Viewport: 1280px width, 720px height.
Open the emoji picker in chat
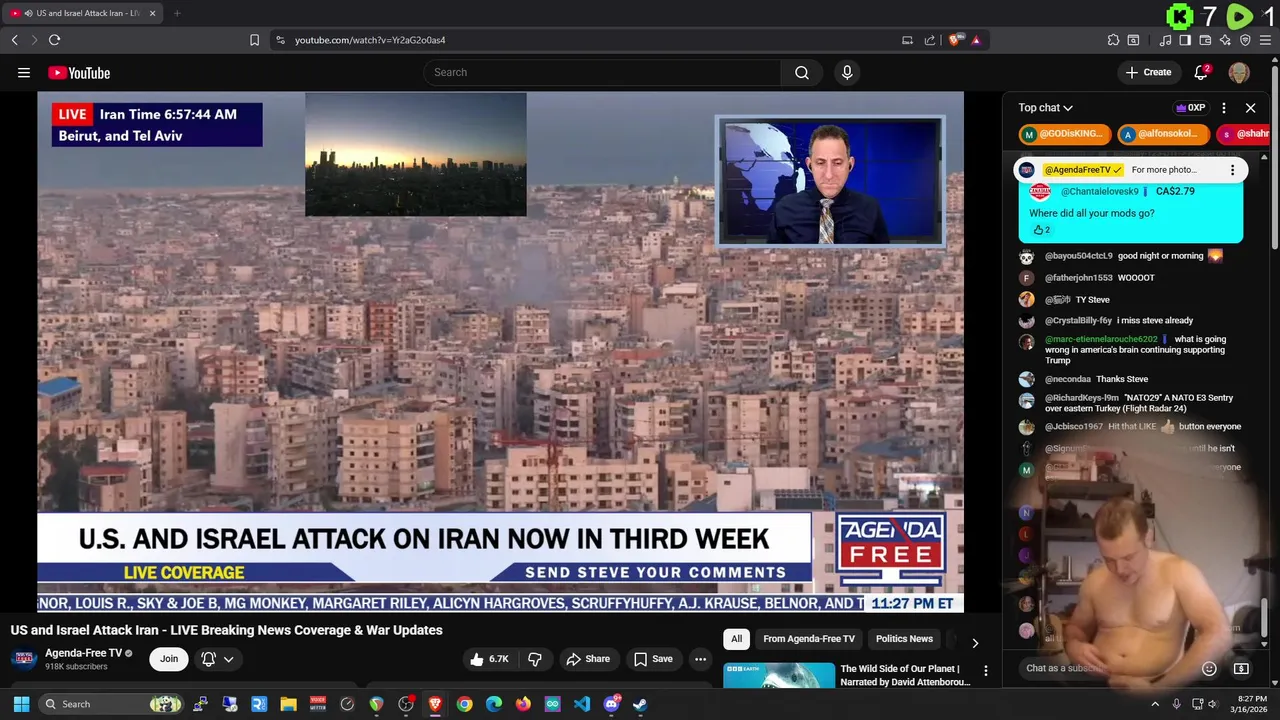[x=1209, y=669]
